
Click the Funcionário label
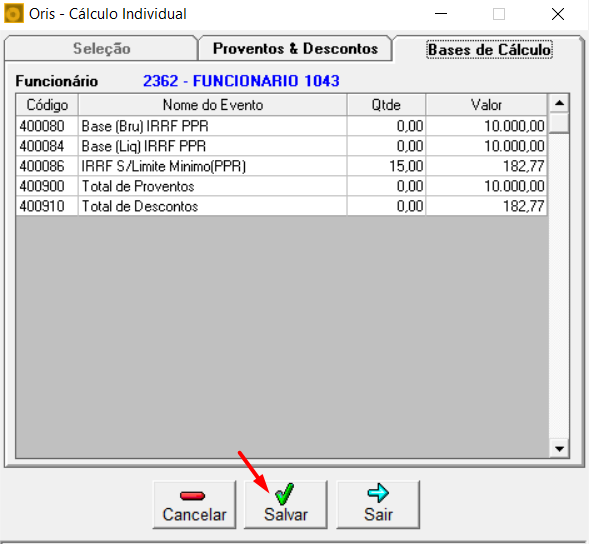57,81
